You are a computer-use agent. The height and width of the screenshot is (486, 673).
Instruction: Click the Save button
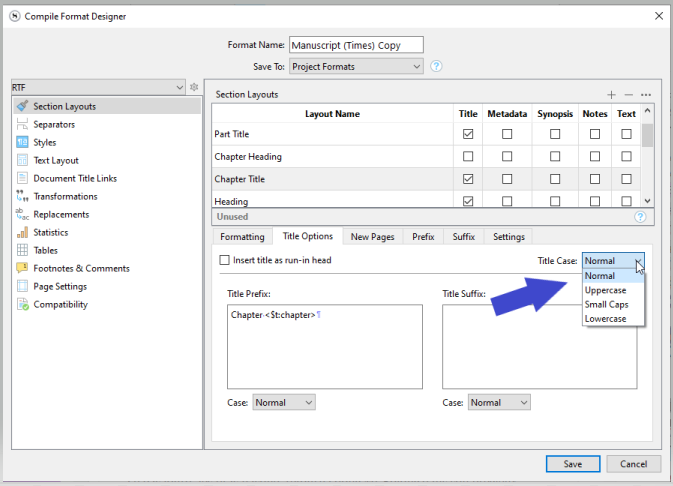tap(573, 464)
